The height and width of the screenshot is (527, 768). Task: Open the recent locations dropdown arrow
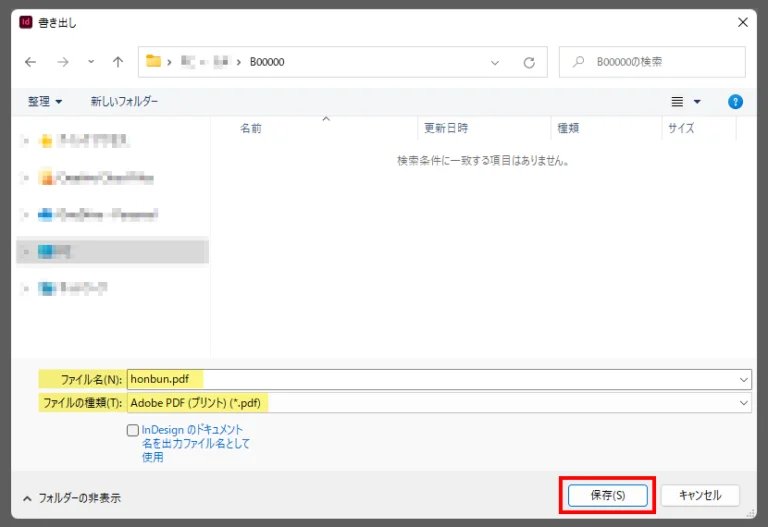pos(91,62)
